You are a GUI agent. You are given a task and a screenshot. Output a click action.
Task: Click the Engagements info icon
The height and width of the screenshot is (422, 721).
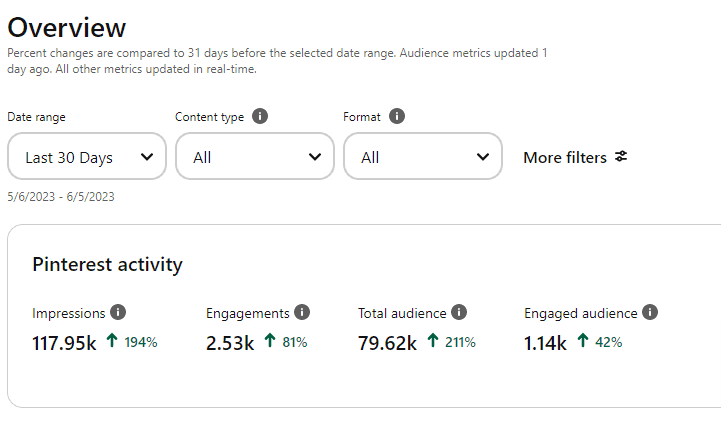pos(302,313)
